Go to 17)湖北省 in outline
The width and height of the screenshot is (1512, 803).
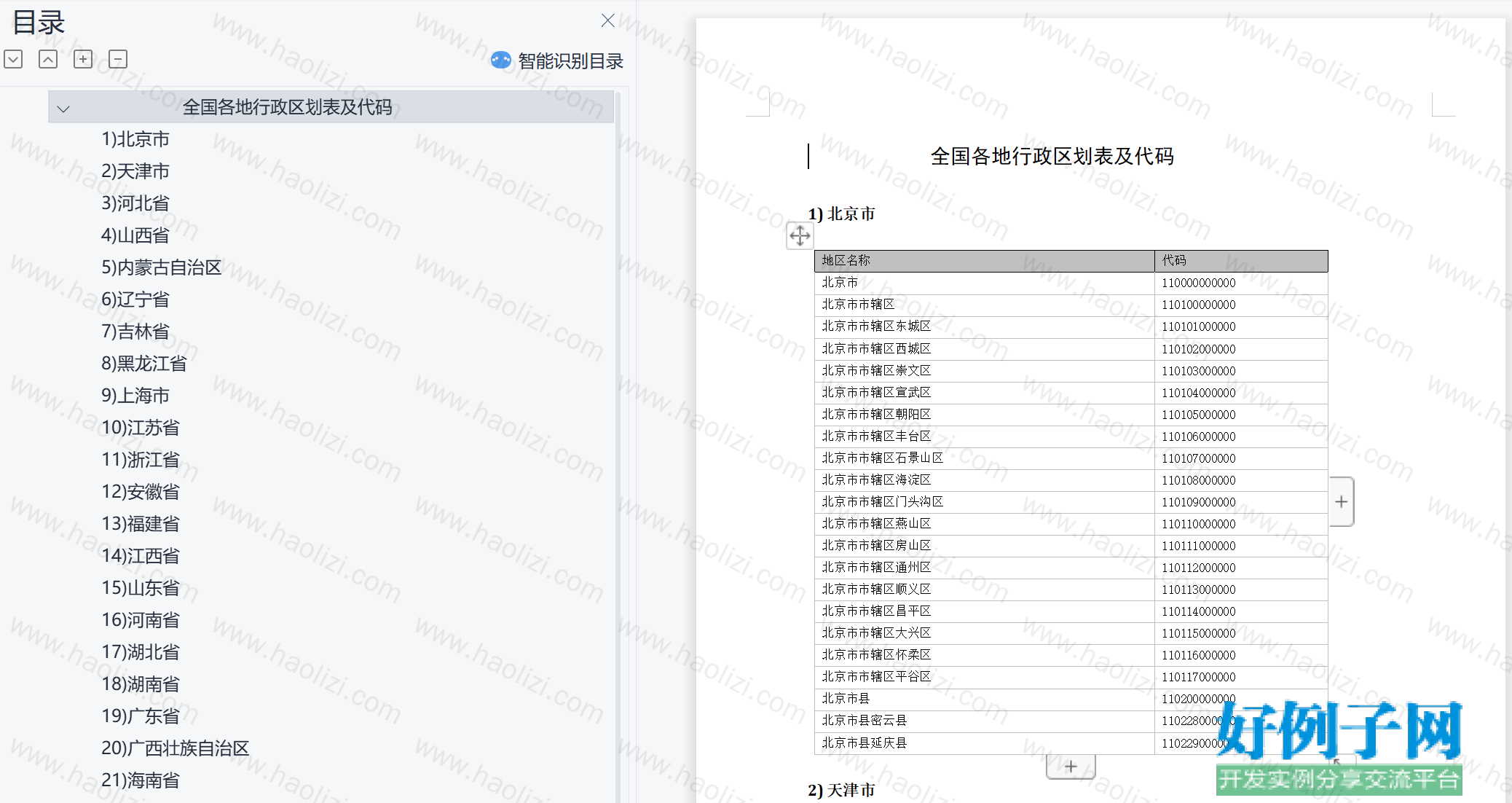tap(141, 652)
